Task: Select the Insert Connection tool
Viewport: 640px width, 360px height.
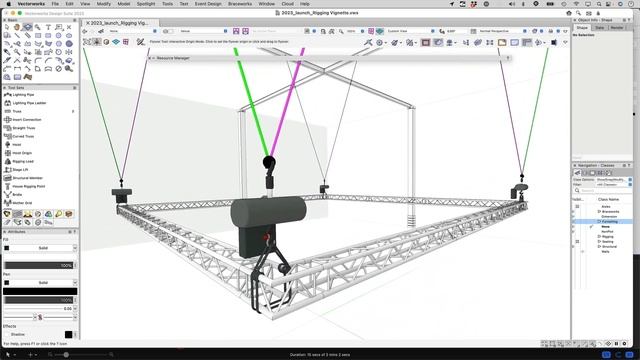Action: coord(27,120)
